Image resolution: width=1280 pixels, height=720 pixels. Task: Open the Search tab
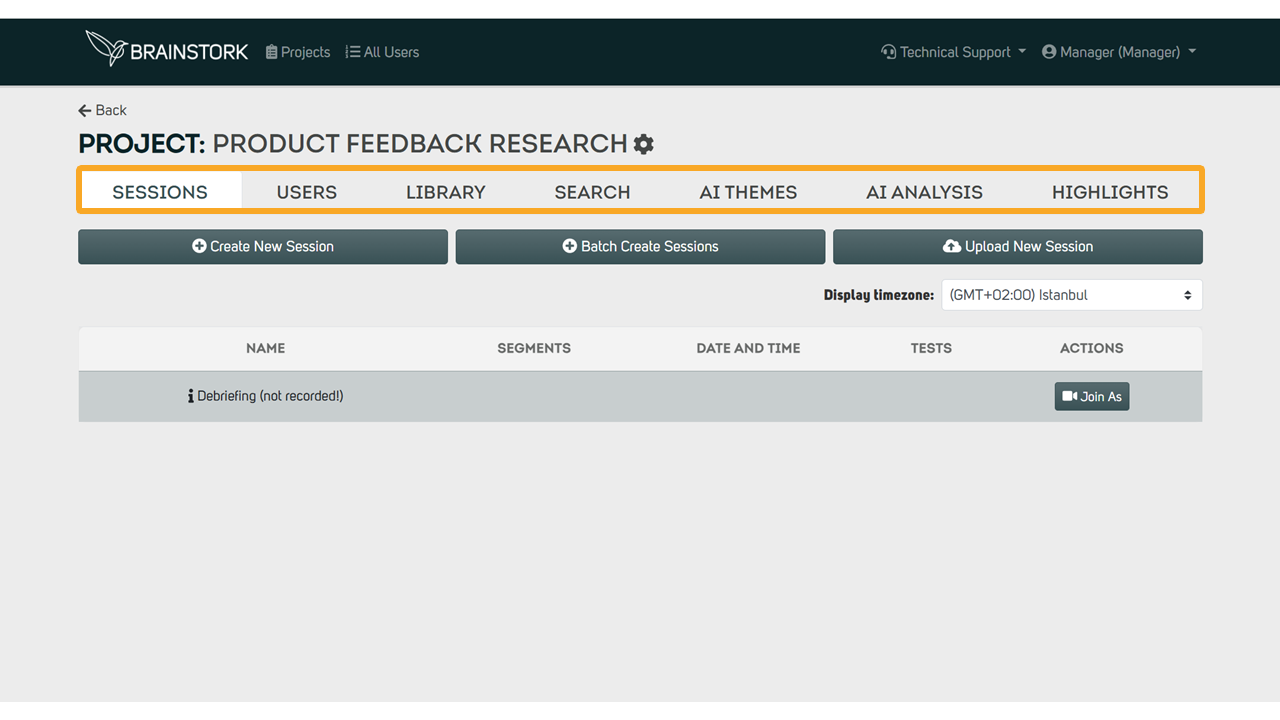coord(592,192)
